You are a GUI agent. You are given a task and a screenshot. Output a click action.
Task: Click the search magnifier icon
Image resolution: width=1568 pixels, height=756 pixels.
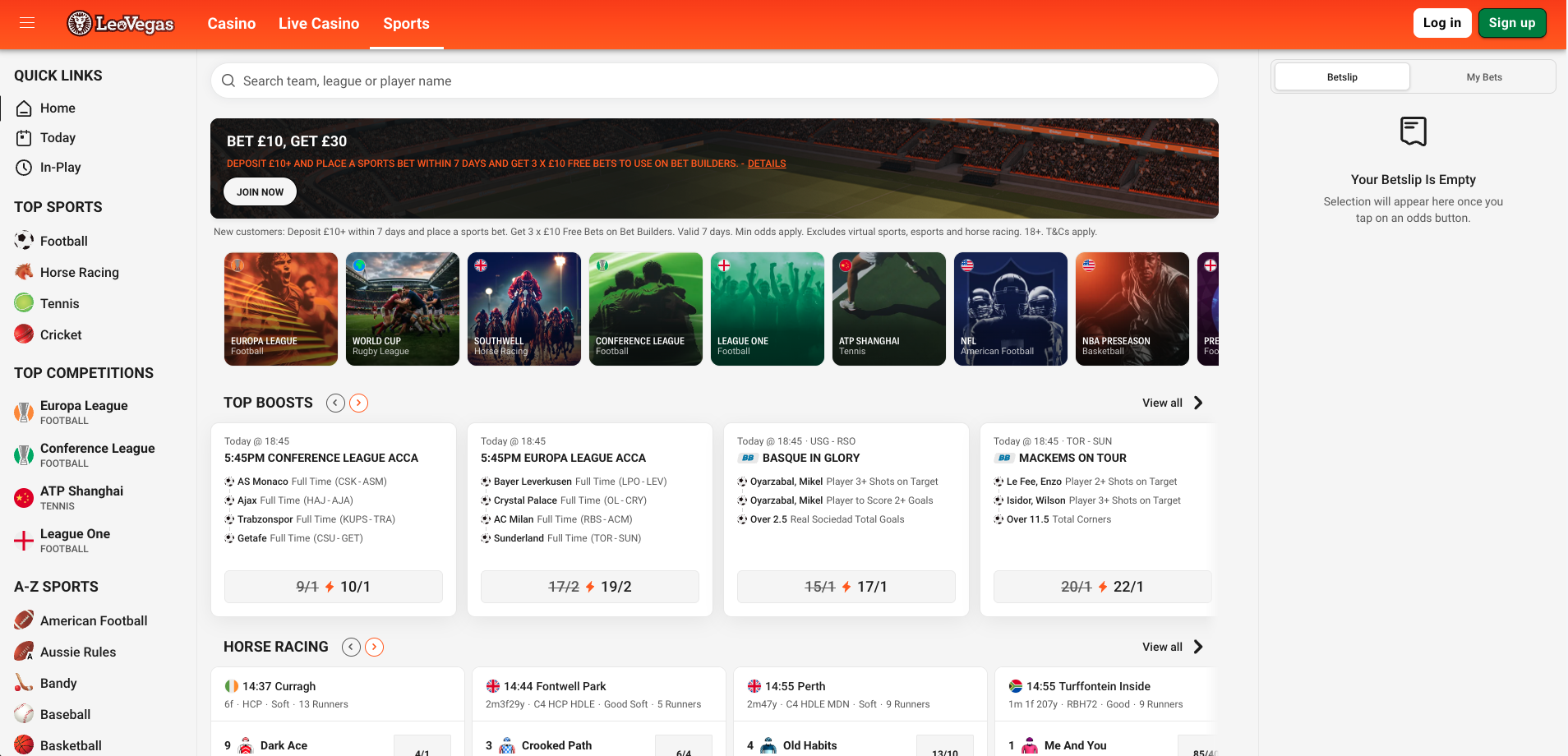228,81
